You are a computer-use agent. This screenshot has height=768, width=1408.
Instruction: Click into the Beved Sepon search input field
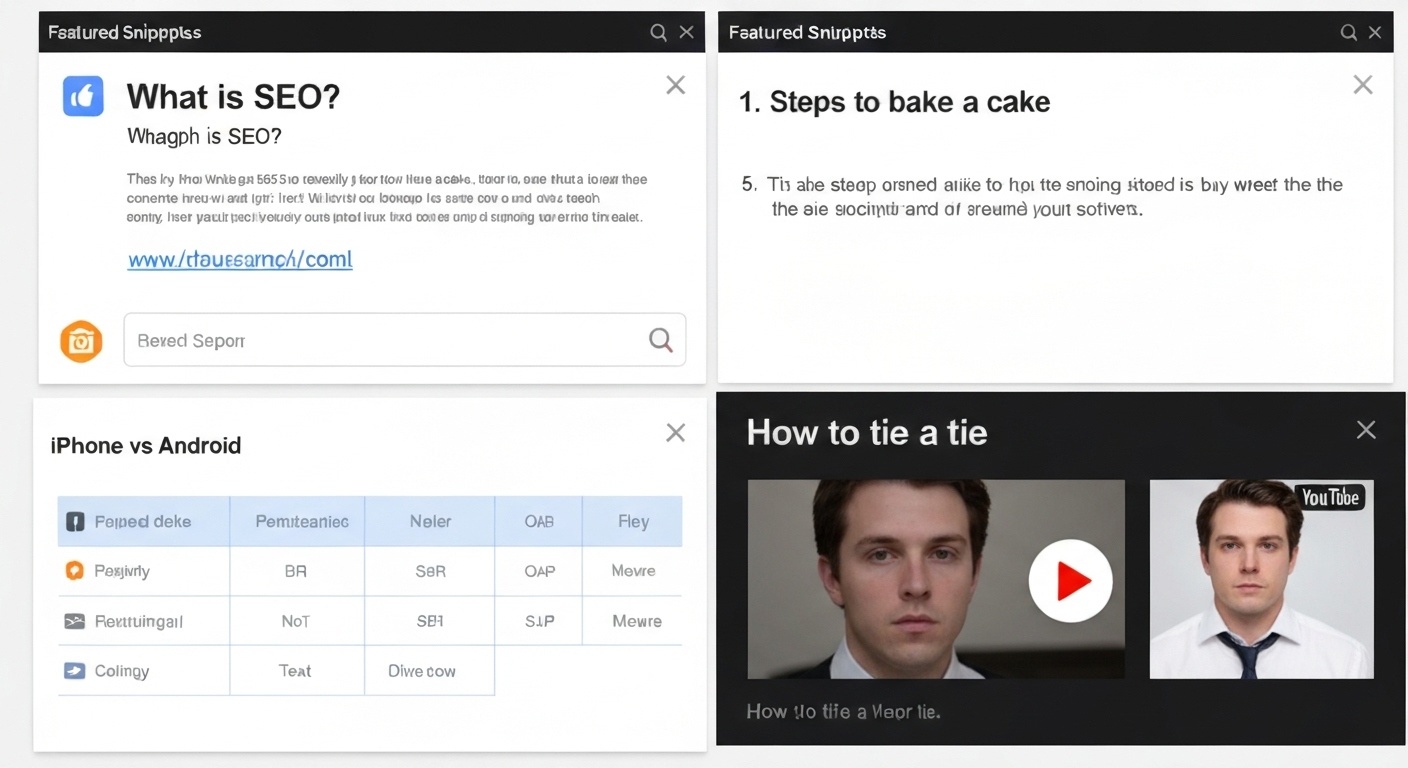405,340
